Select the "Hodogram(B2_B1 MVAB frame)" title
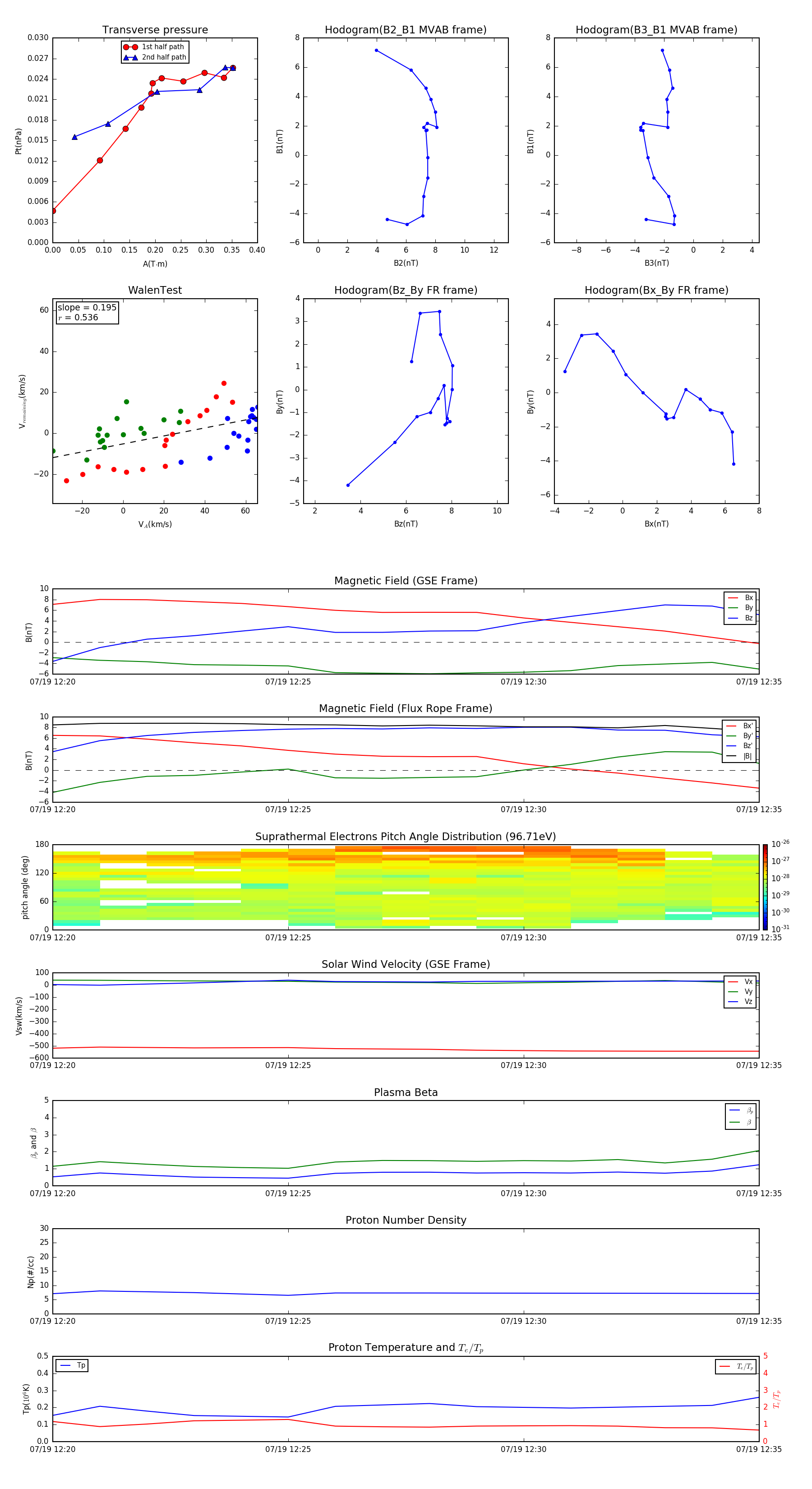The image size is (812, 1489). click(406, 30)
